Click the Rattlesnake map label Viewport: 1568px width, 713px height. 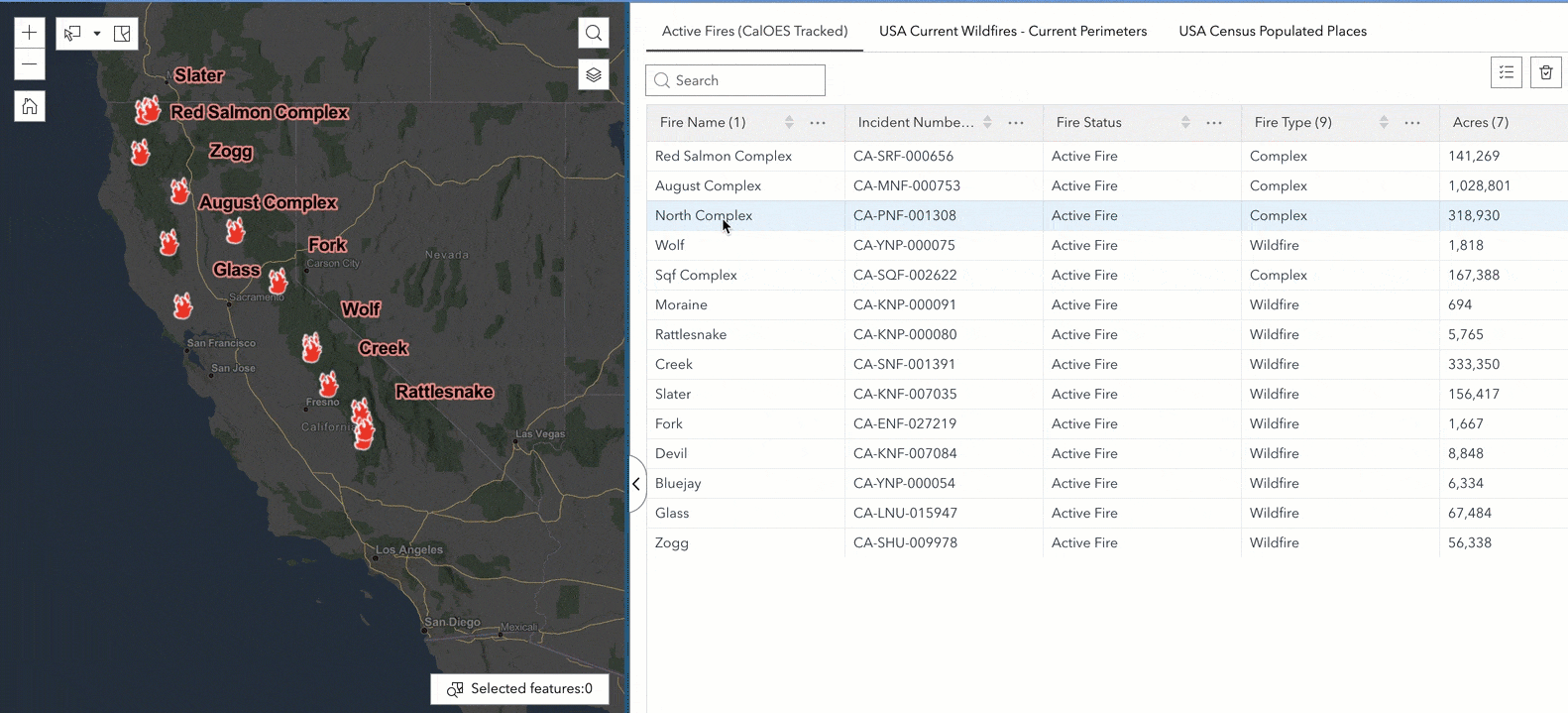[x=445, y=392]
